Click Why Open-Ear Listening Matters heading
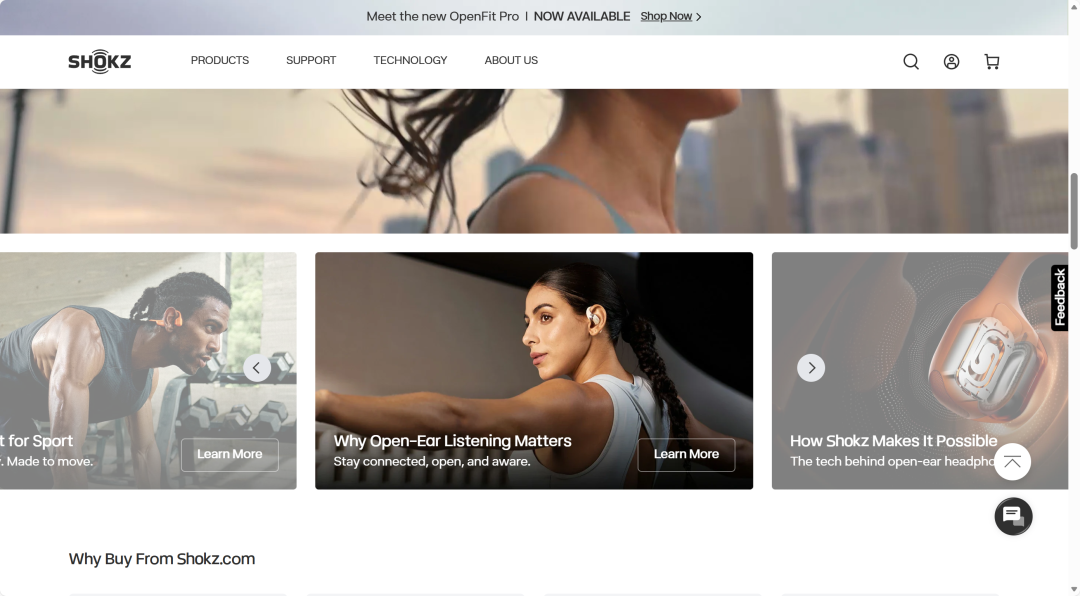This screenshot has height=596, width=1080. point(452,441)
